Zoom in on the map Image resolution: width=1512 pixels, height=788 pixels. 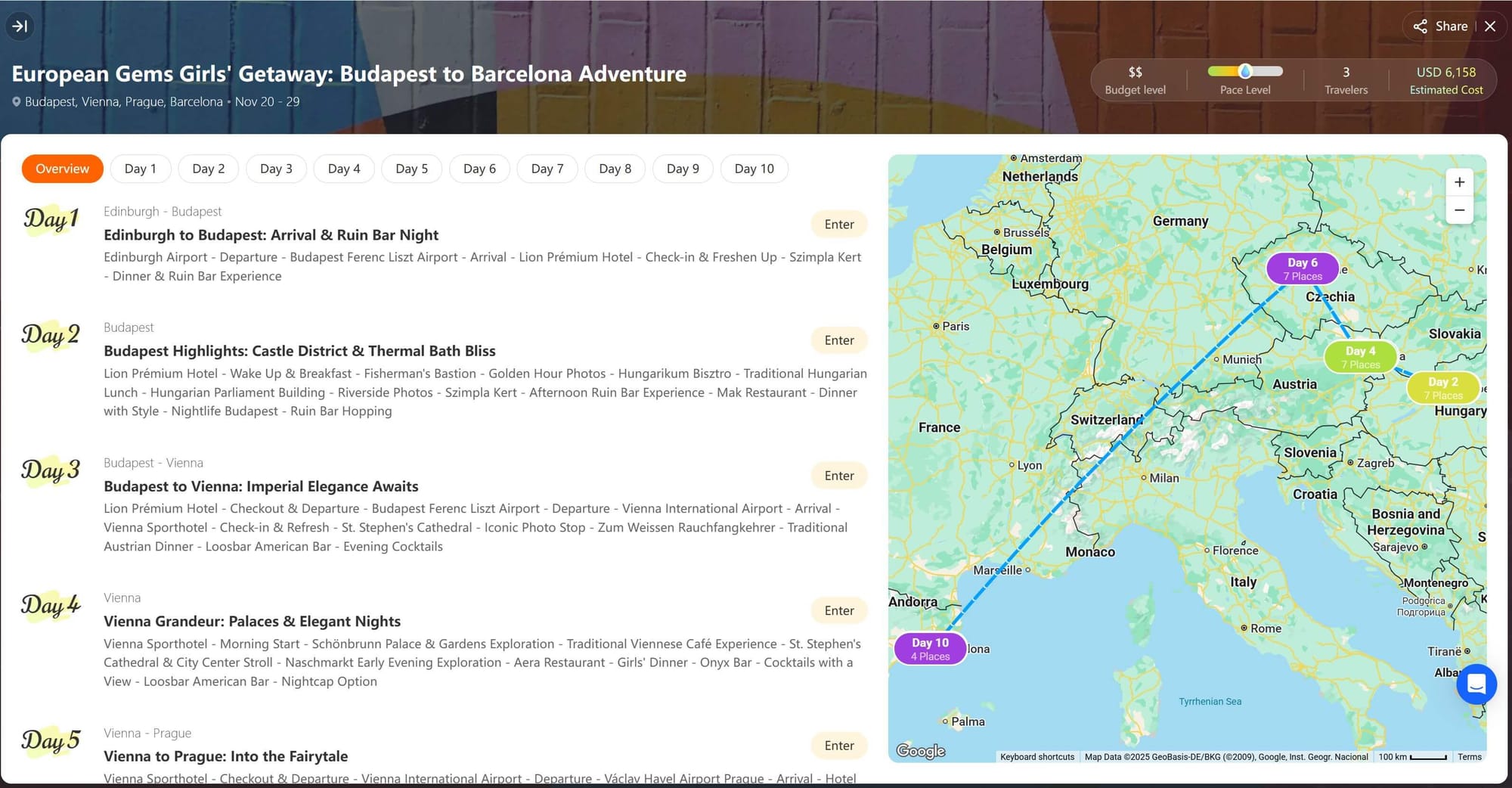tap(1459, 182)
